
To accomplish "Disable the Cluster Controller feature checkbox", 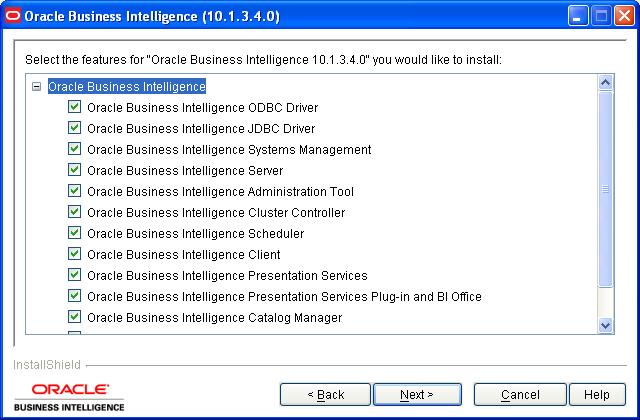I will 74,211.
